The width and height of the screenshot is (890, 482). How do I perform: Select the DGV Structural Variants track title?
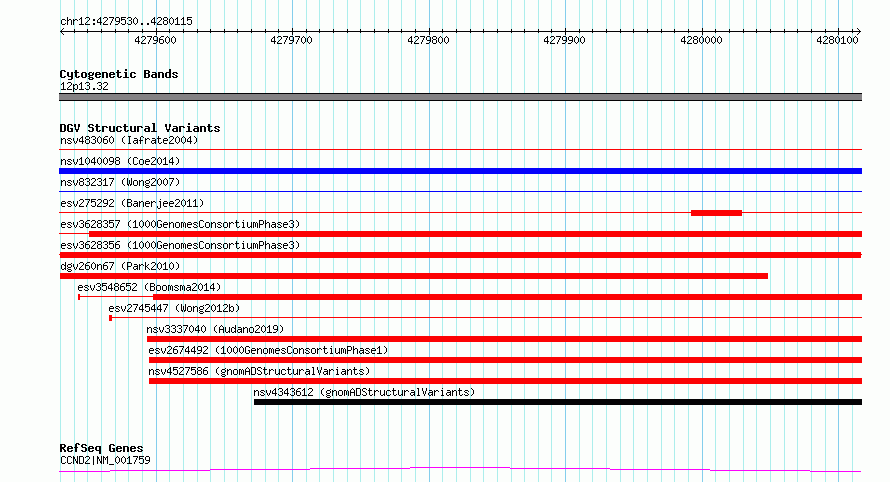140,128
